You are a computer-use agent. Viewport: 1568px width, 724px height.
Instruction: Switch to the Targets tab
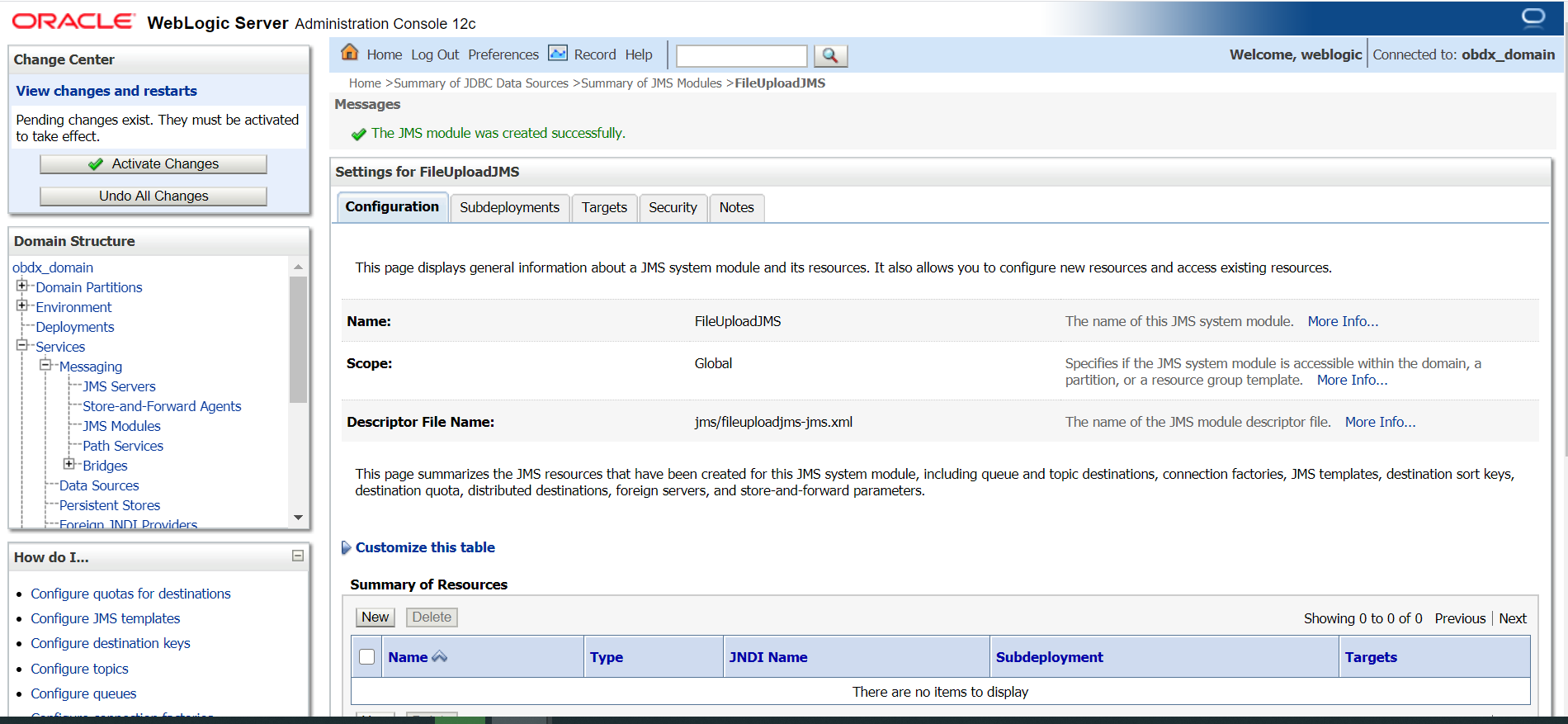click(604, 207)
